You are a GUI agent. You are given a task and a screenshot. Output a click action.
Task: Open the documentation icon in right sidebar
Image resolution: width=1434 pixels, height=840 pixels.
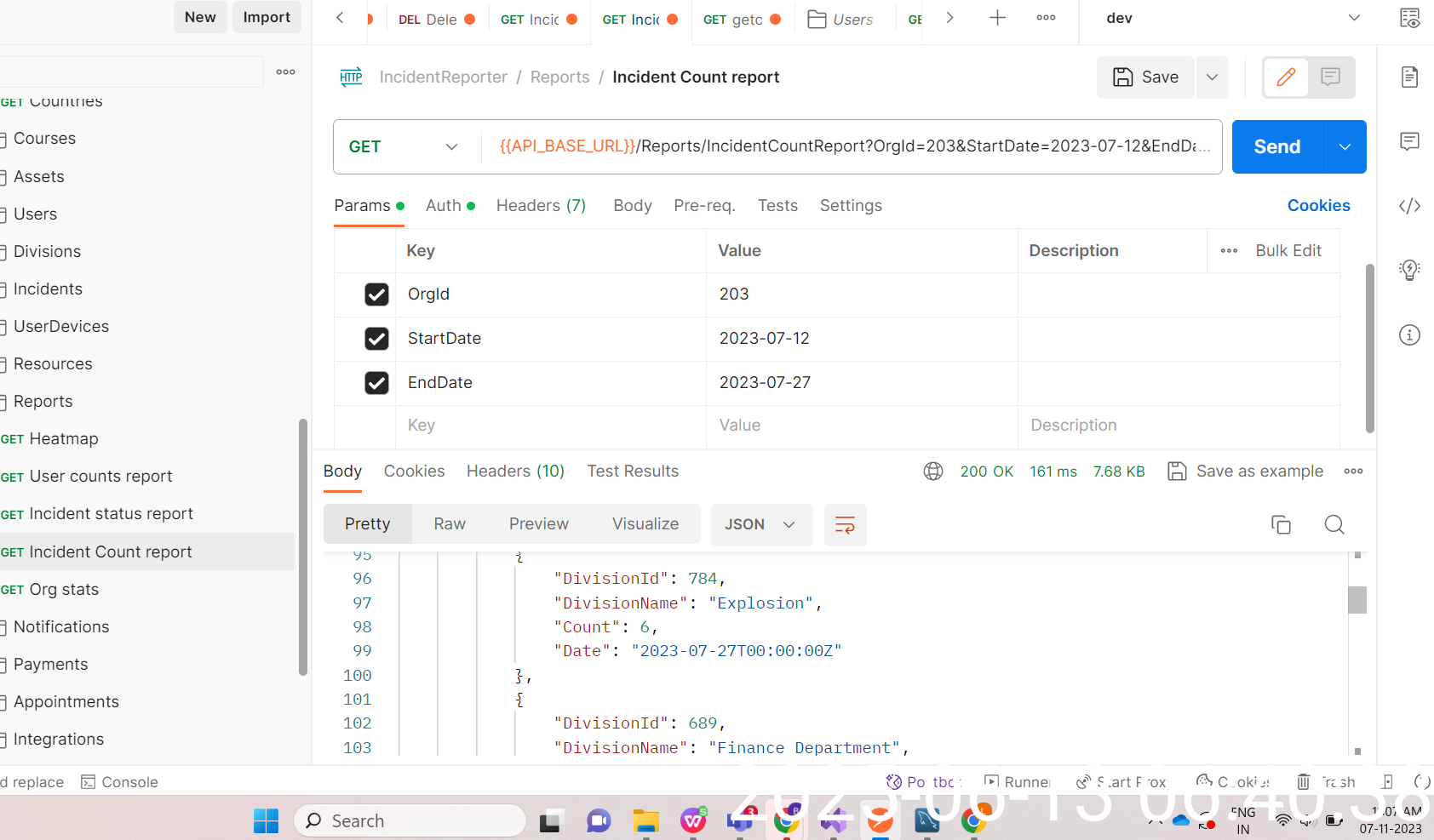pyautogui.click(x=1409, y=77)
